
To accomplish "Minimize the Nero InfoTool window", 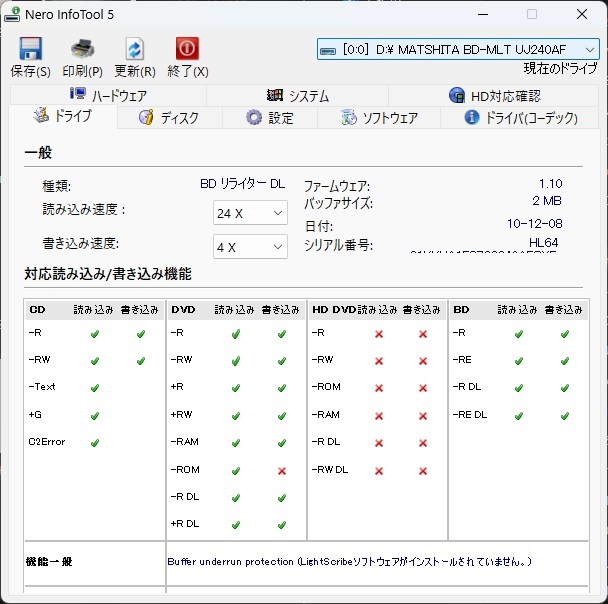I will [x=483, y=14].
